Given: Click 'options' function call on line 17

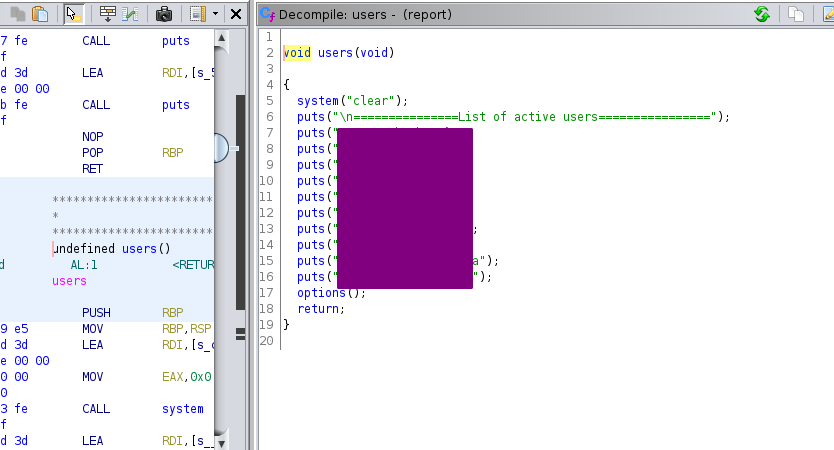Looking at the screenshot, I should click(321, 293).
